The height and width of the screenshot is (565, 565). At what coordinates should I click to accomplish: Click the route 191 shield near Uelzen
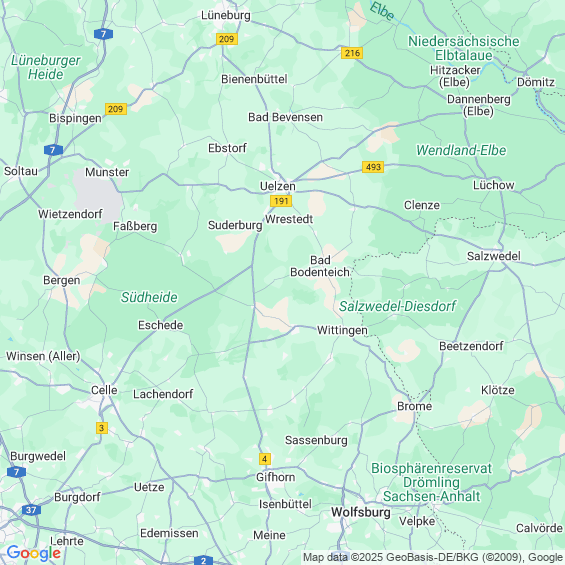pyautogui.click(x=281, y=201)
